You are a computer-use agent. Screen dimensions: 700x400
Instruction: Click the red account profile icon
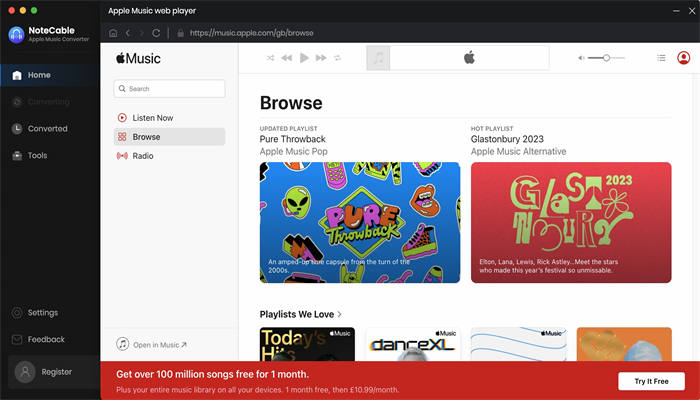pos(683,58)
